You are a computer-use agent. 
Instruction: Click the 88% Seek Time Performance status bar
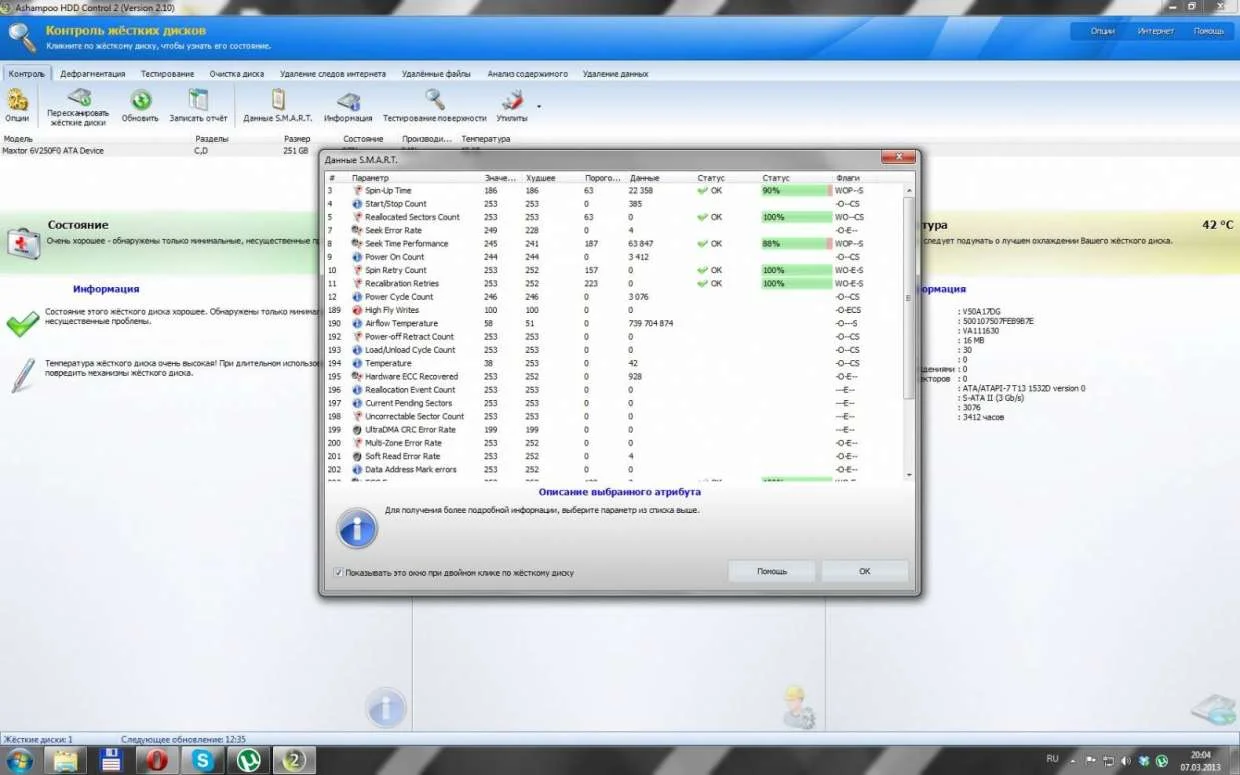click(x=795, y=244)
